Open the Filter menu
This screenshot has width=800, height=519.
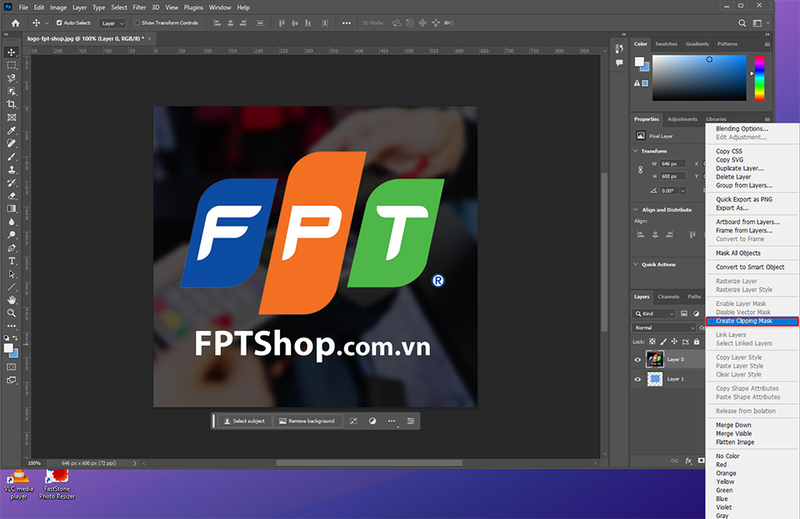[139, 8]
